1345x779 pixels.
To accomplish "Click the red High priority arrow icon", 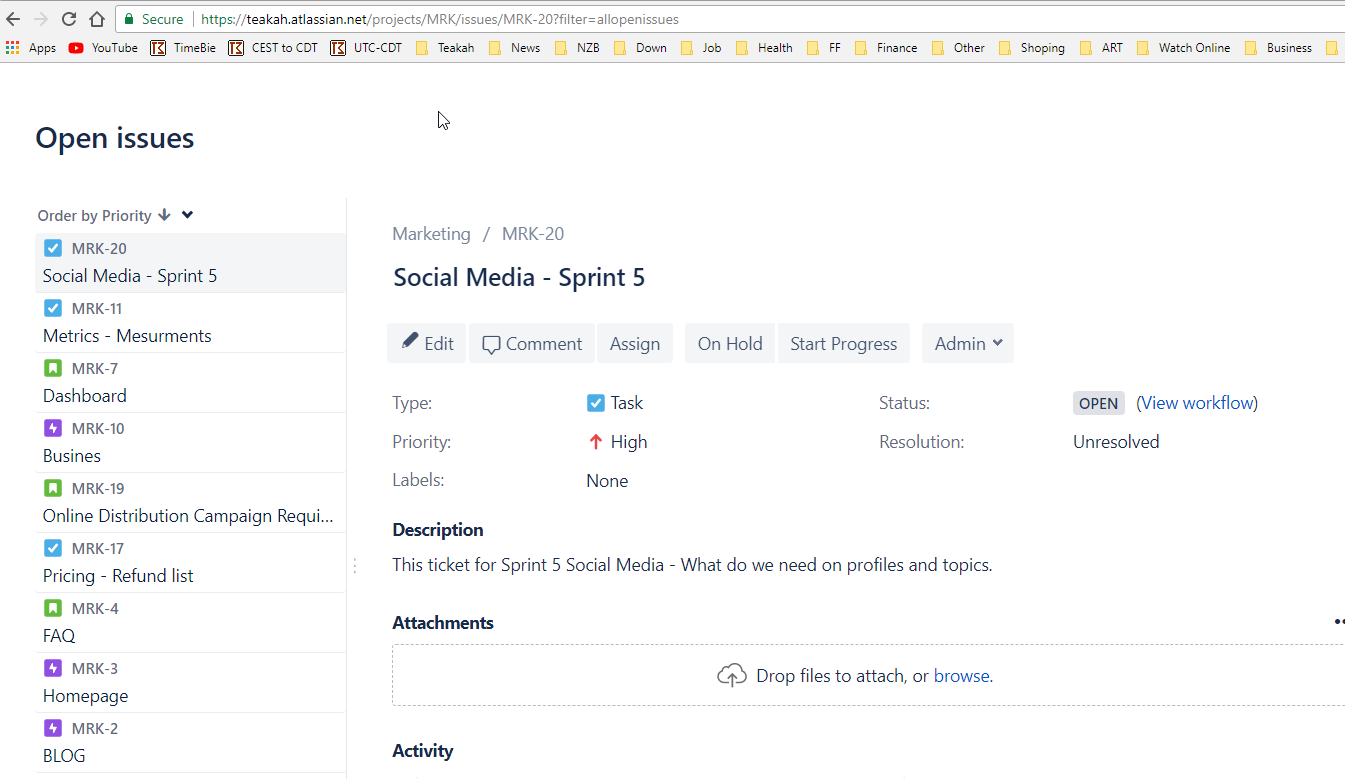I will (597, 441).
